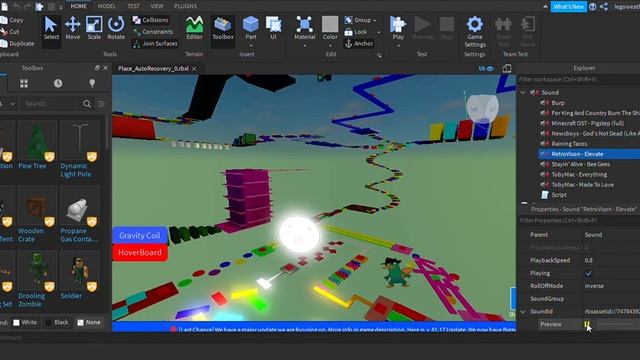The width and height of the screenshot is (640, 360).
Task: Click the Lock tool
Action: (x=356, y=32)
